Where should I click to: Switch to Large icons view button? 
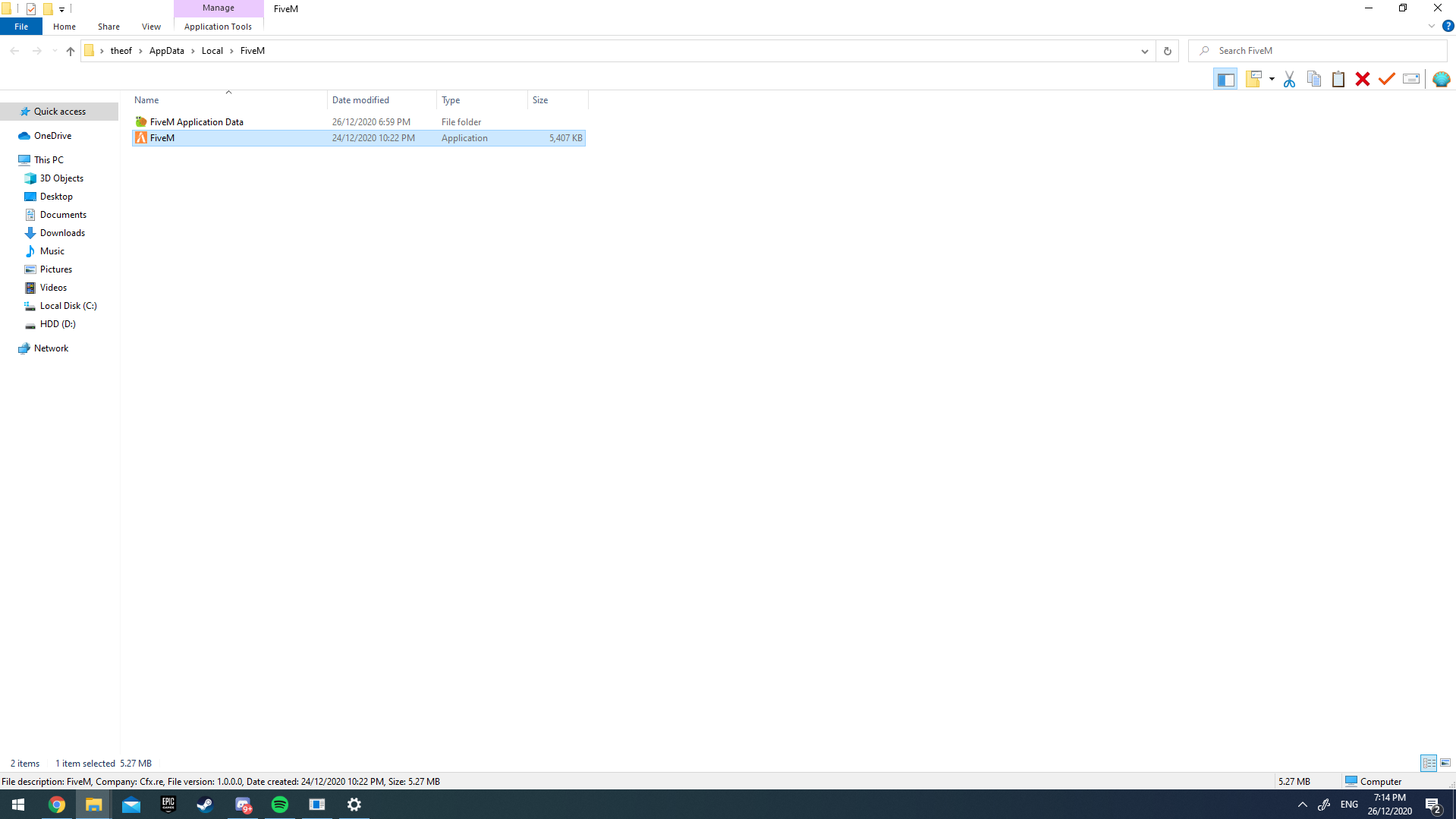coord(1445,763)
